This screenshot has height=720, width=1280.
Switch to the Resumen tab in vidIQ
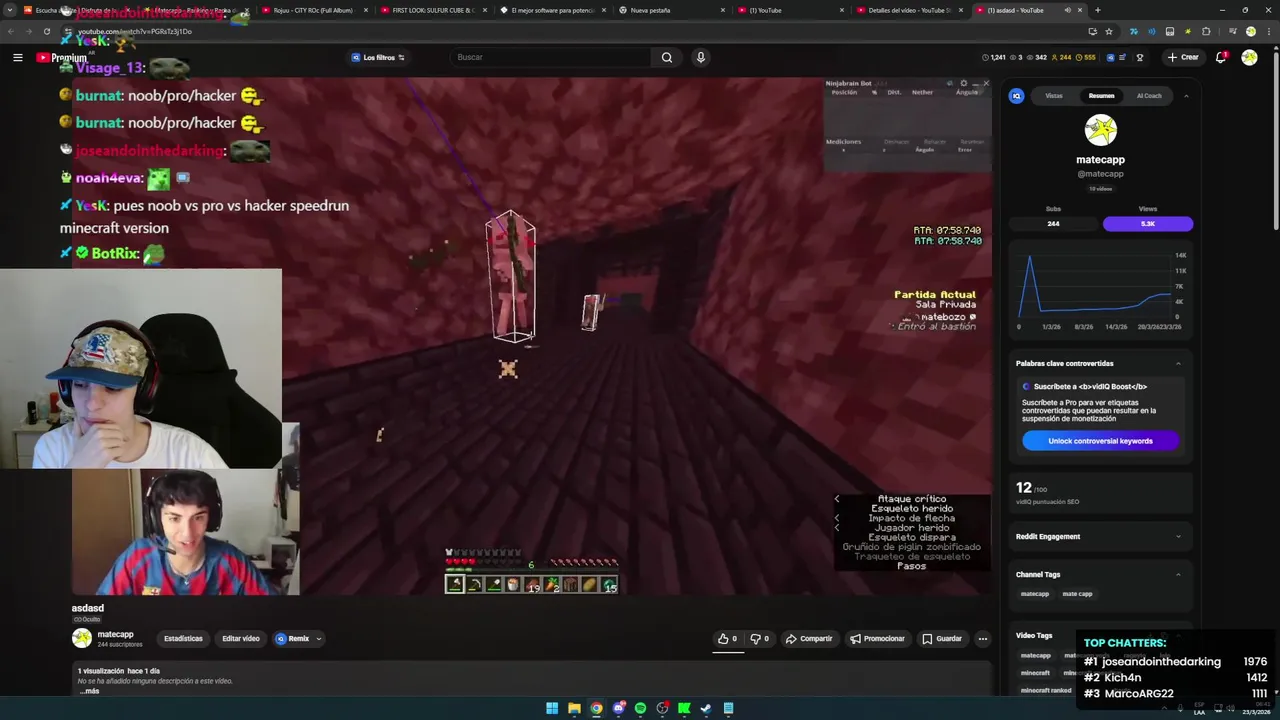1101,96
